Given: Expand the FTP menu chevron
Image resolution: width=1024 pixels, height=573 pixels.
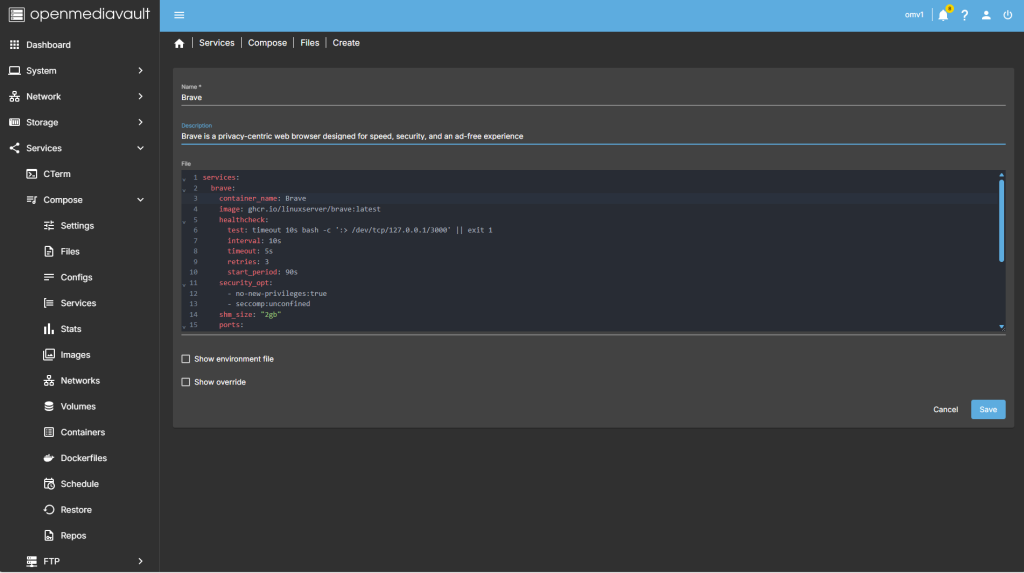Looking at the screenshot, I should (x=140, y=561).
